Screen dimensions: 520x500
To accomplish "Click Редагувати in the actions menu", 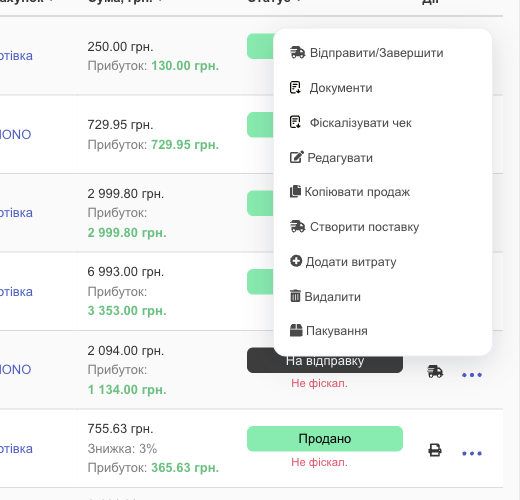I will coord(331,157).
